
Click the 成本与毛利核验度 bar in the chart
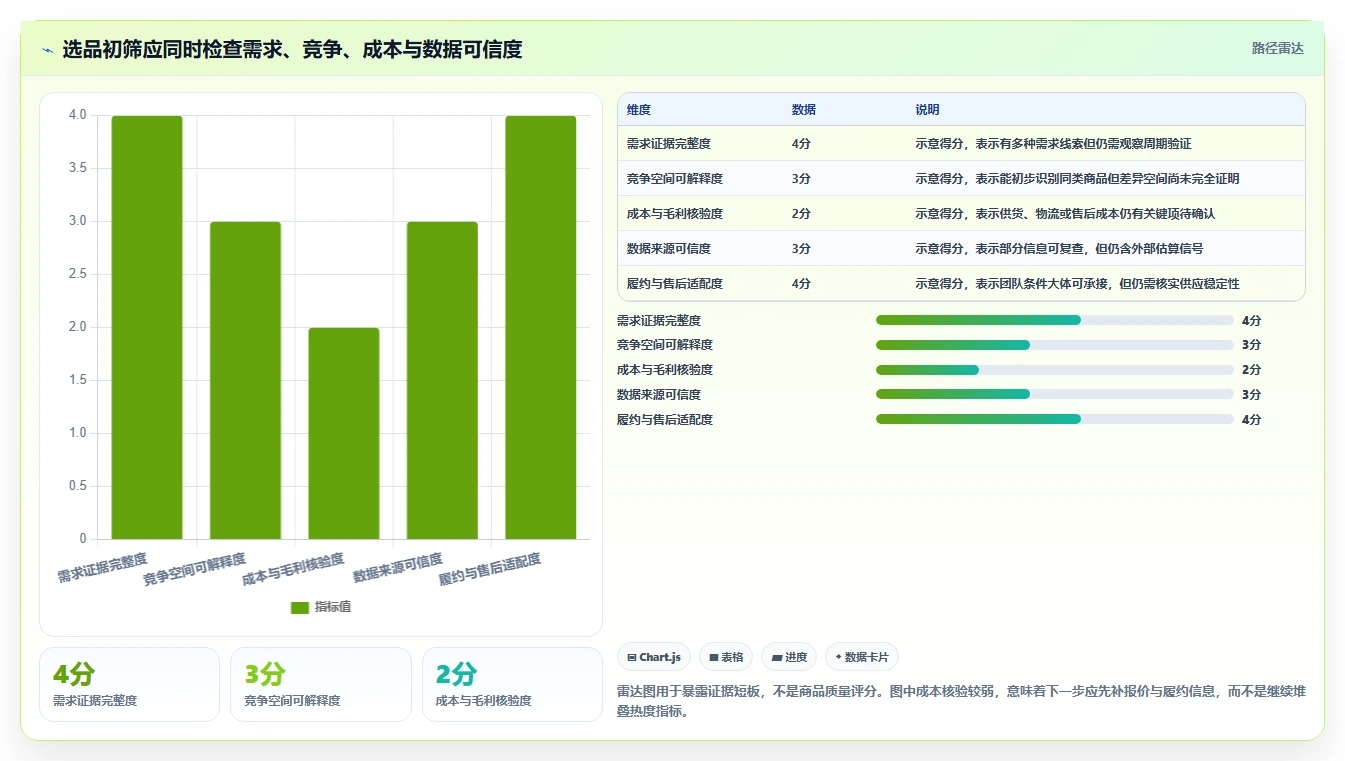pos(344,433)
